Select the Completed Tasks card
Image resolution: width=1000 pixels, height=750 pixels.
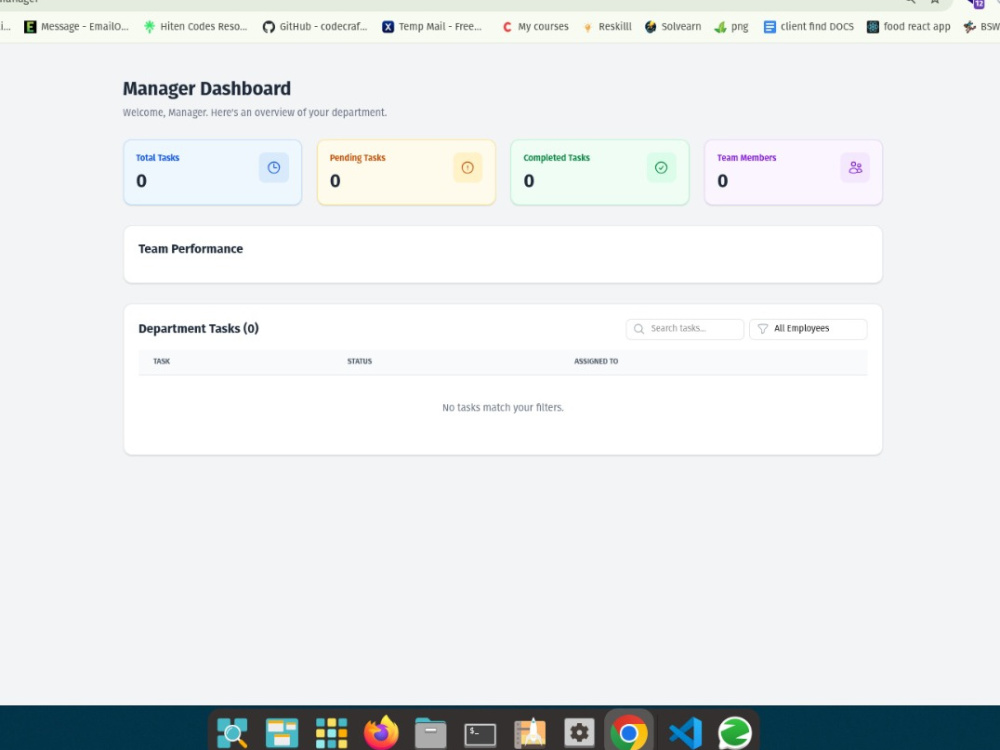600,172
